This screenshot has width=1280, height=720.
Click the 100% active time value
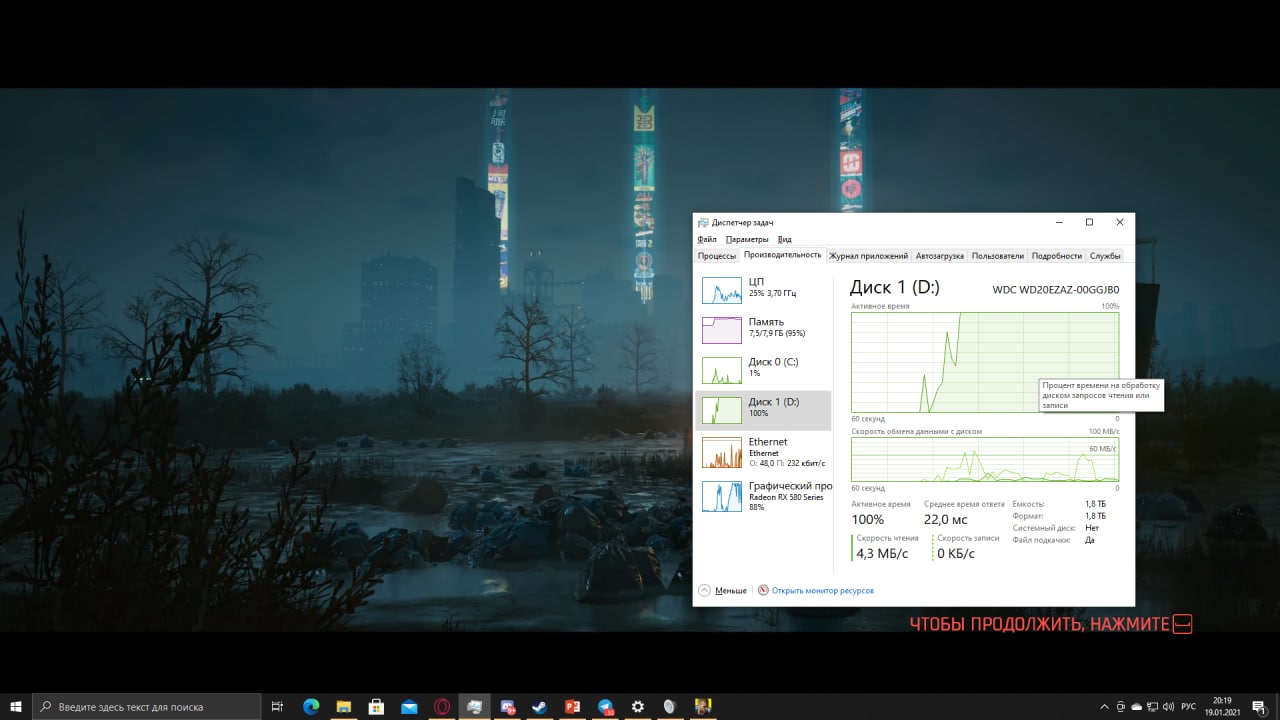coord(868,520)
